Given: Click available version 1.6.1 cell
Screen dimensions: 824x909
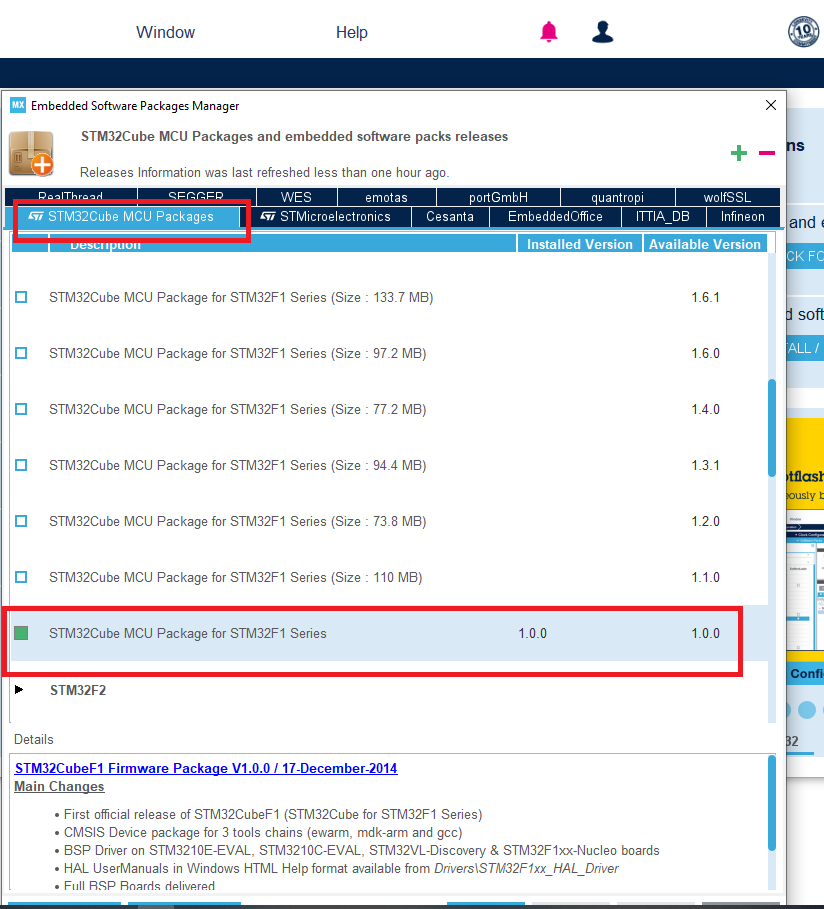Looking at the screenshot, I should (x=705, y=297).
